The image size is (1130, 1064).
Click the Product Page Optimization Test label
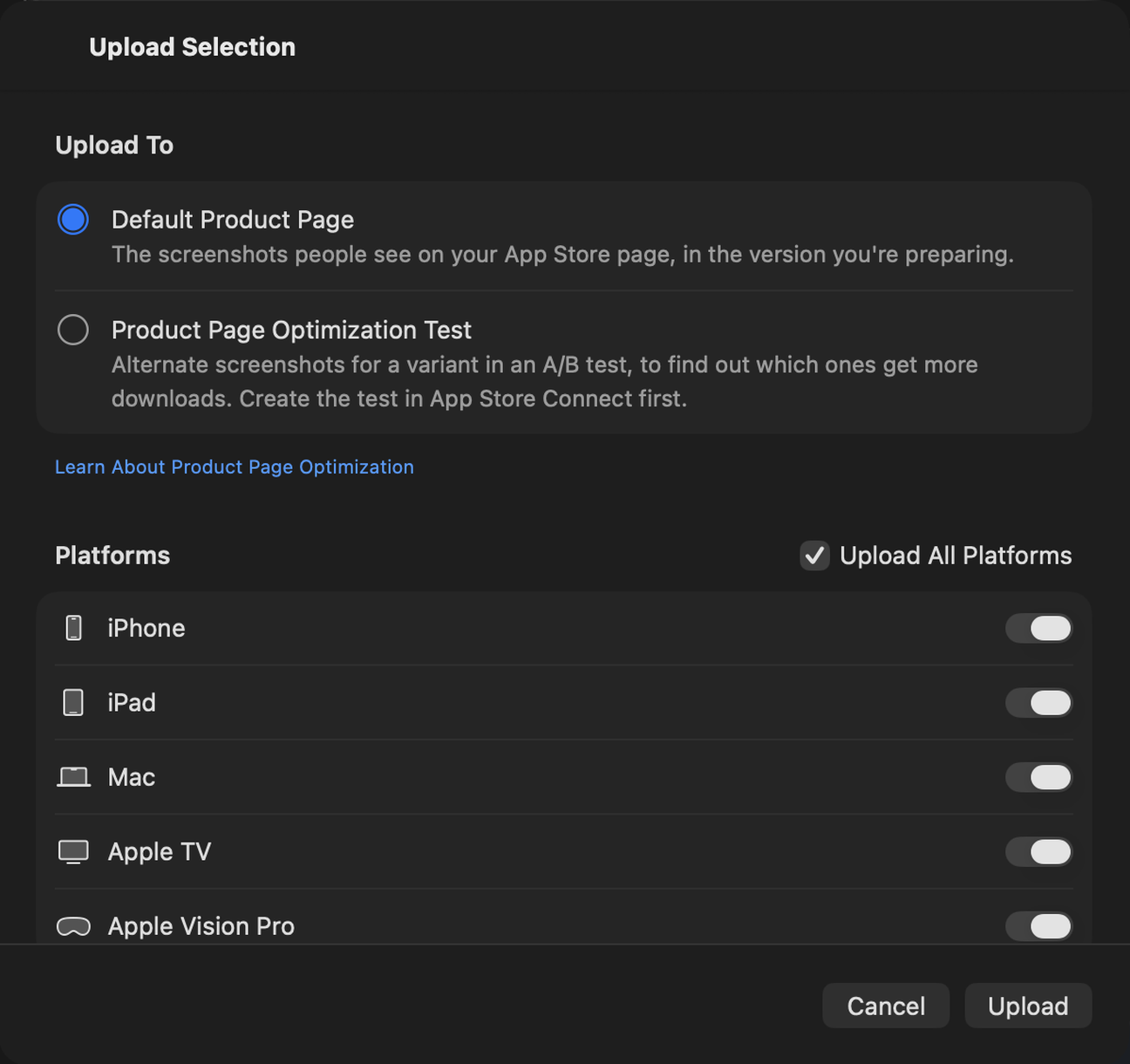pyautogui.click(x=291, y=330)
